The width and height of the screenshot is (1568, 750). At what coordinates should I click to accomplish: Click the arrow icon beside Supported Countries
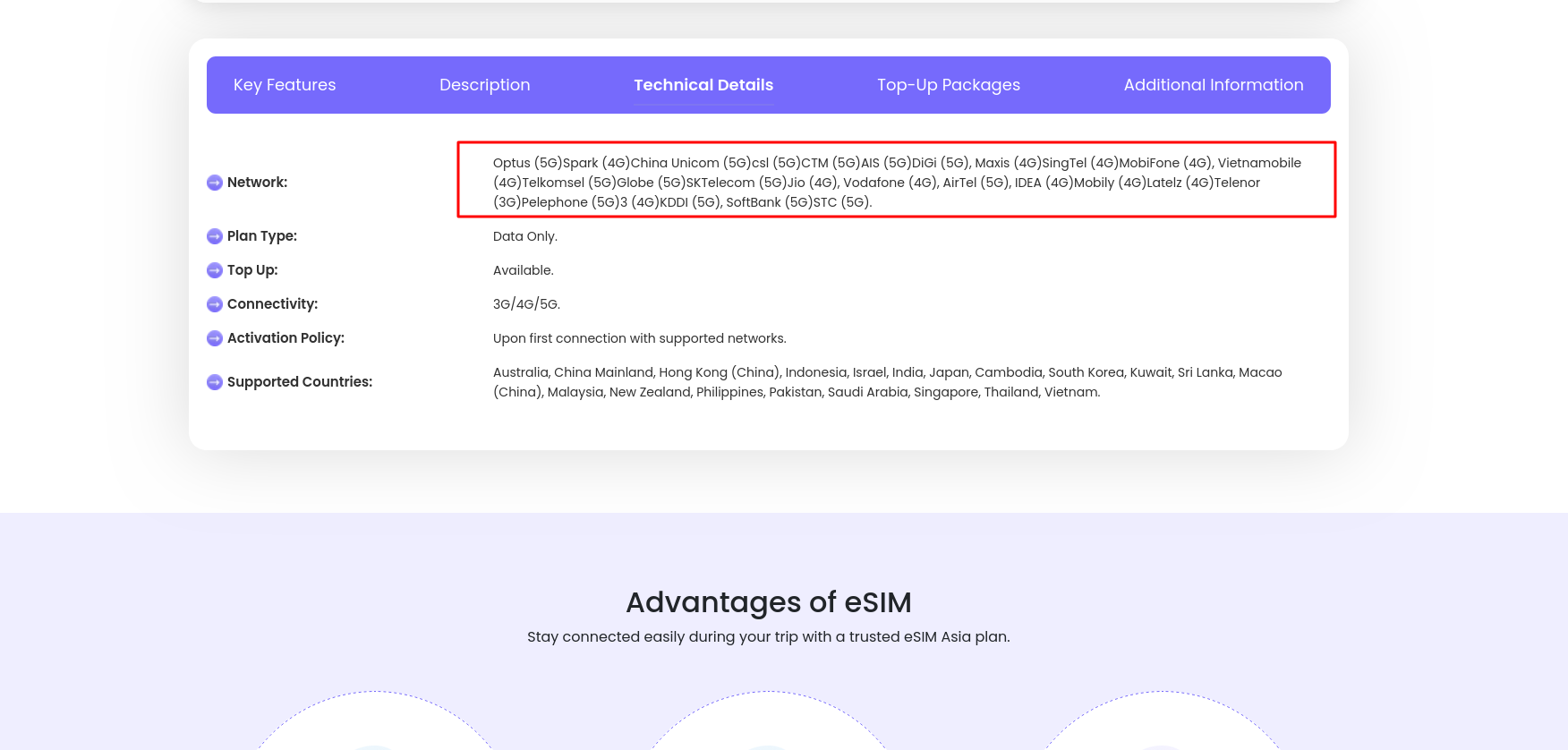(215, 382)
